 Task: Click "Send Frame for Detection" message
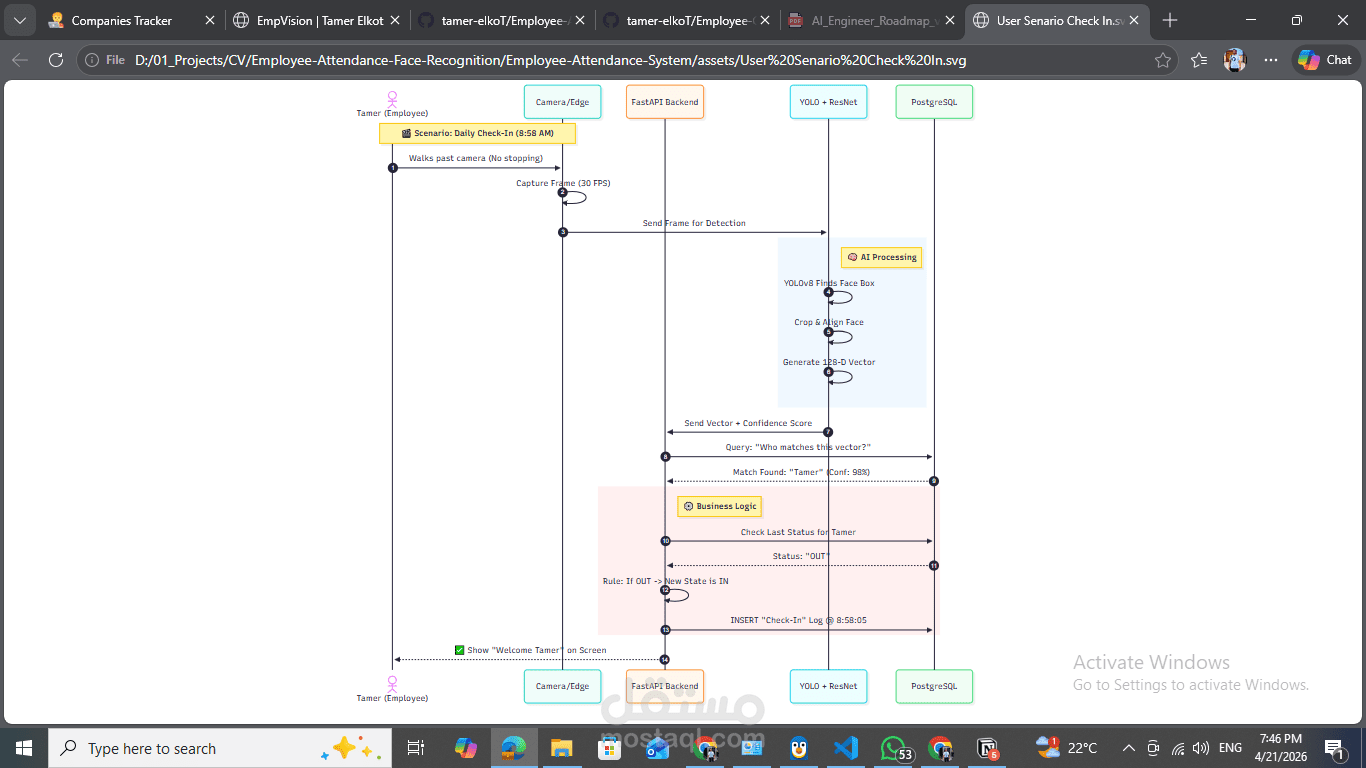[694, 223]
